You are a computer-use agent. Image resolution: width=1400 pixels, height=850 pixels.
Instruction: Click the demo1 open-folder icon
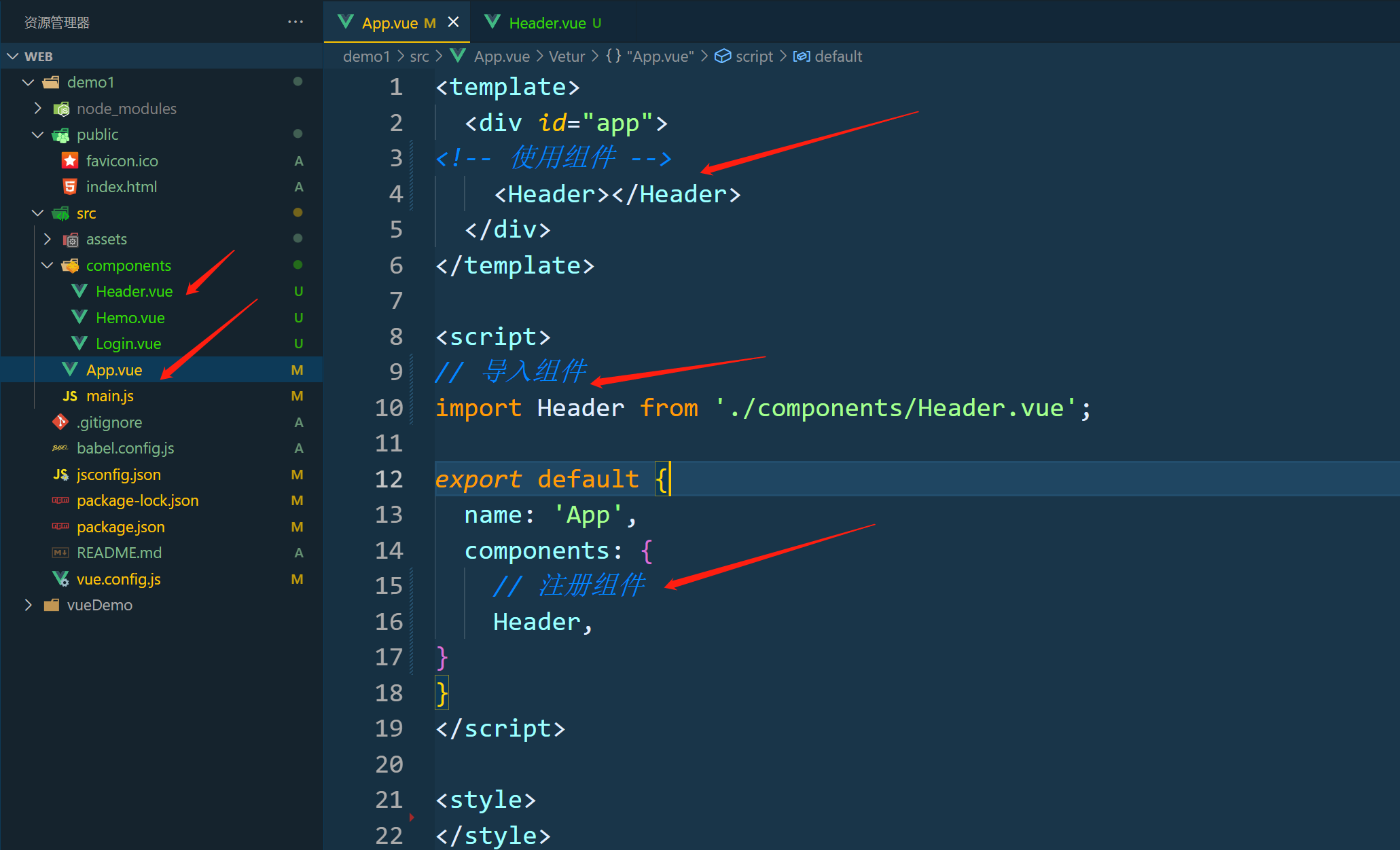point(51,82)
